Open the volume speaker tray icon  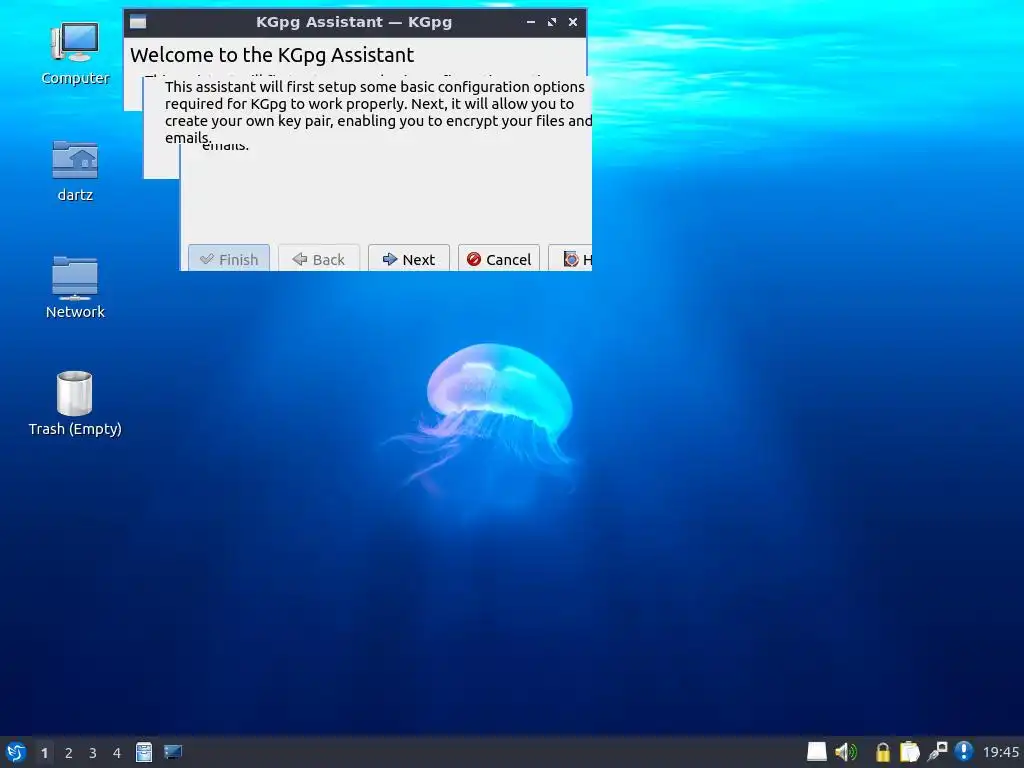click(846, 752)
